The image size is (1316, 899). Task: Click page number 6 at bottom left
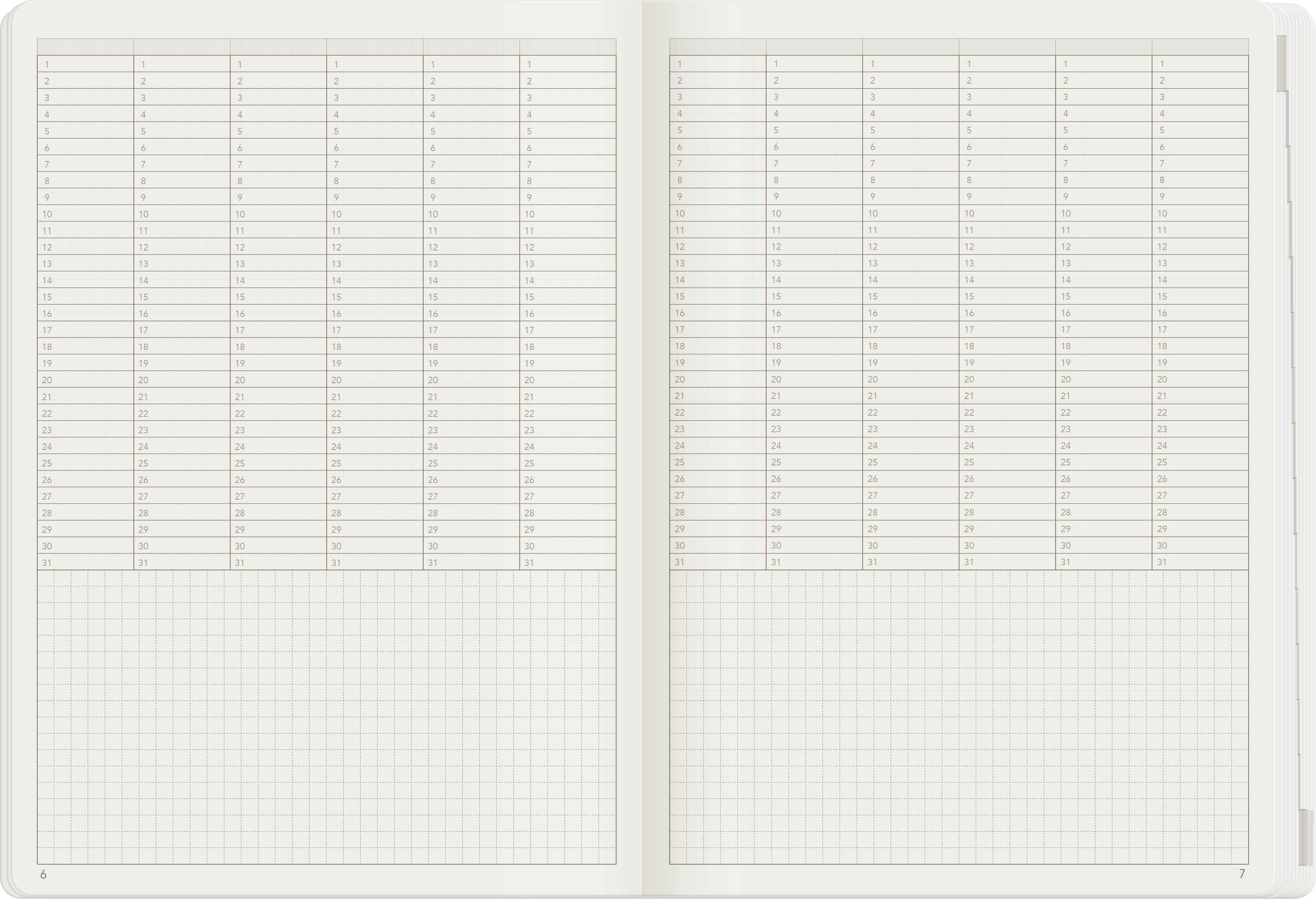tap(43, 874)
